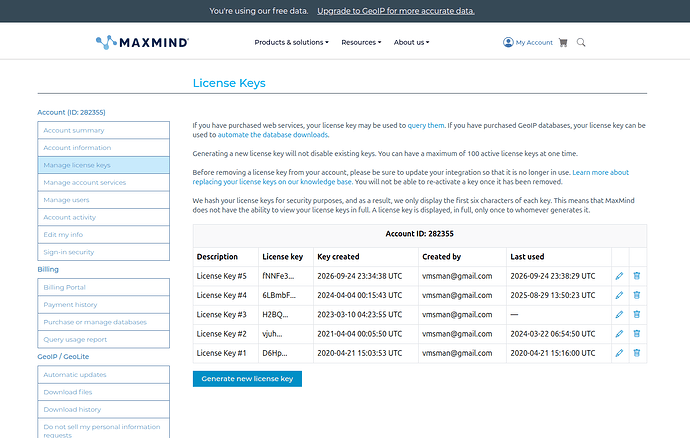Delete License Key #5 with trash icon
This screenshot has height=438, width=690.
[636, 276]
